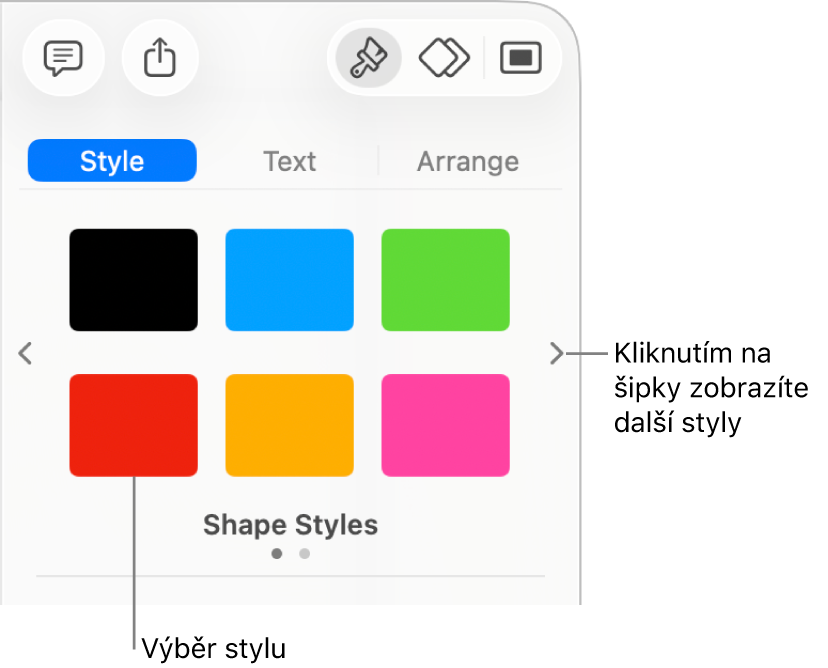Select the animate/transitions inspector icon
This screenshot has height=668, width=828.
tap(442, 58)
